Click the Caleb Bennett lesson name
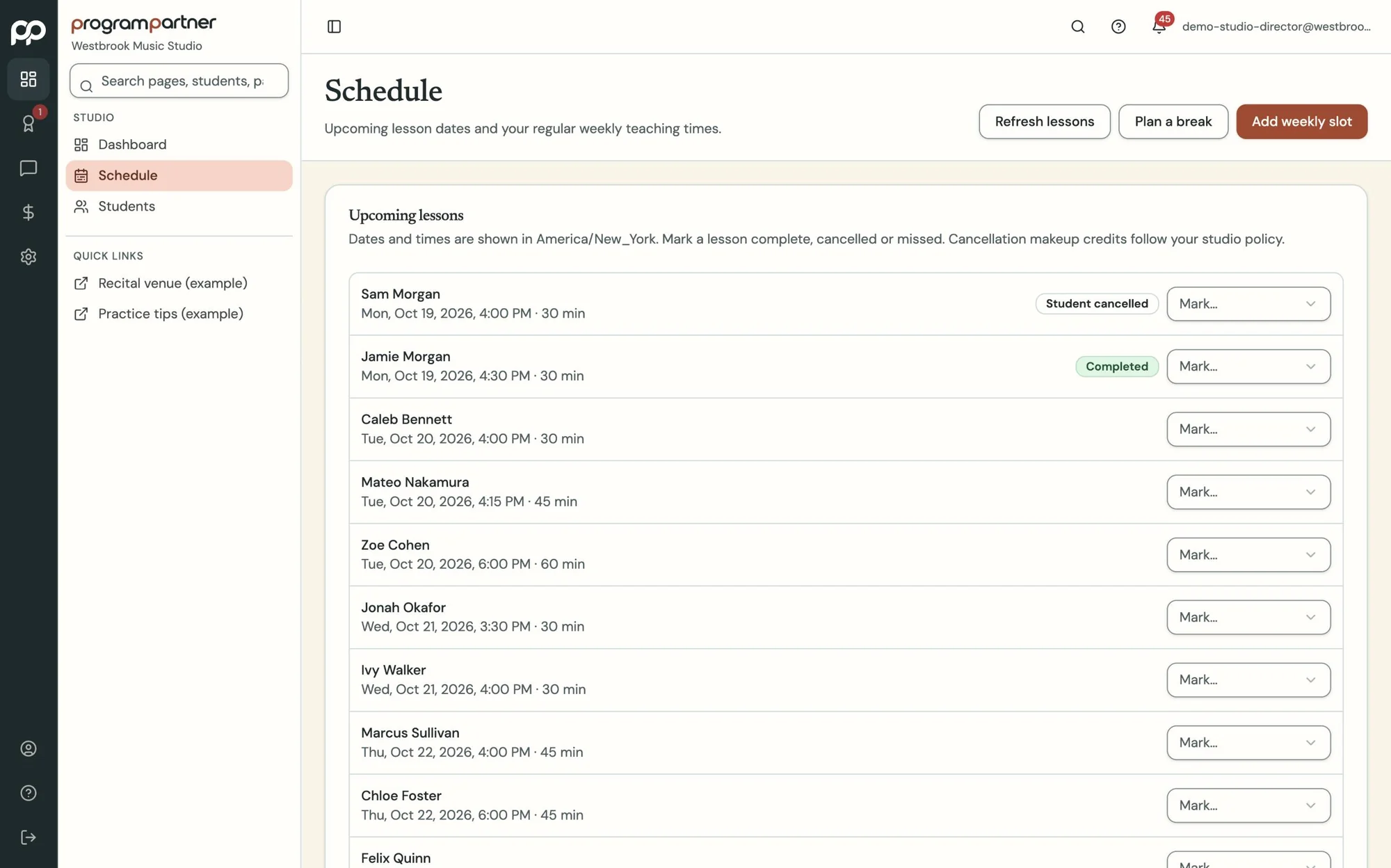The image size is (1391, 868). pos(406,419)
